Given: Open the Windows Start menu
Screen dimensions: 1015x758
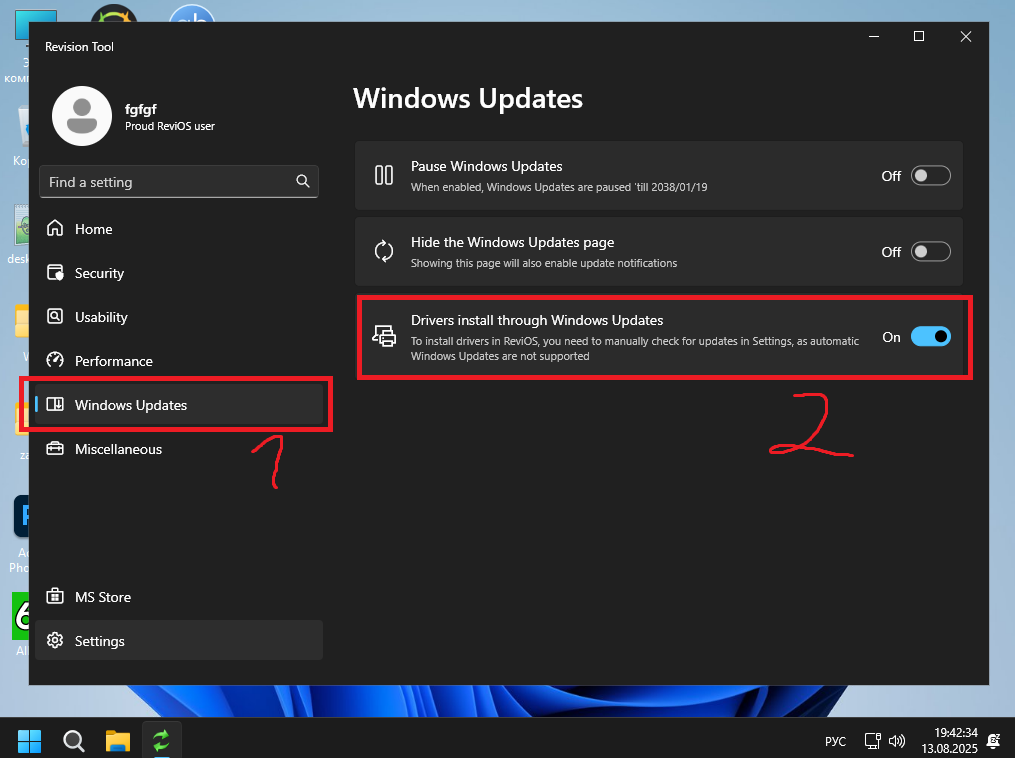Looking at the screenshot, I should coord(29,741).
